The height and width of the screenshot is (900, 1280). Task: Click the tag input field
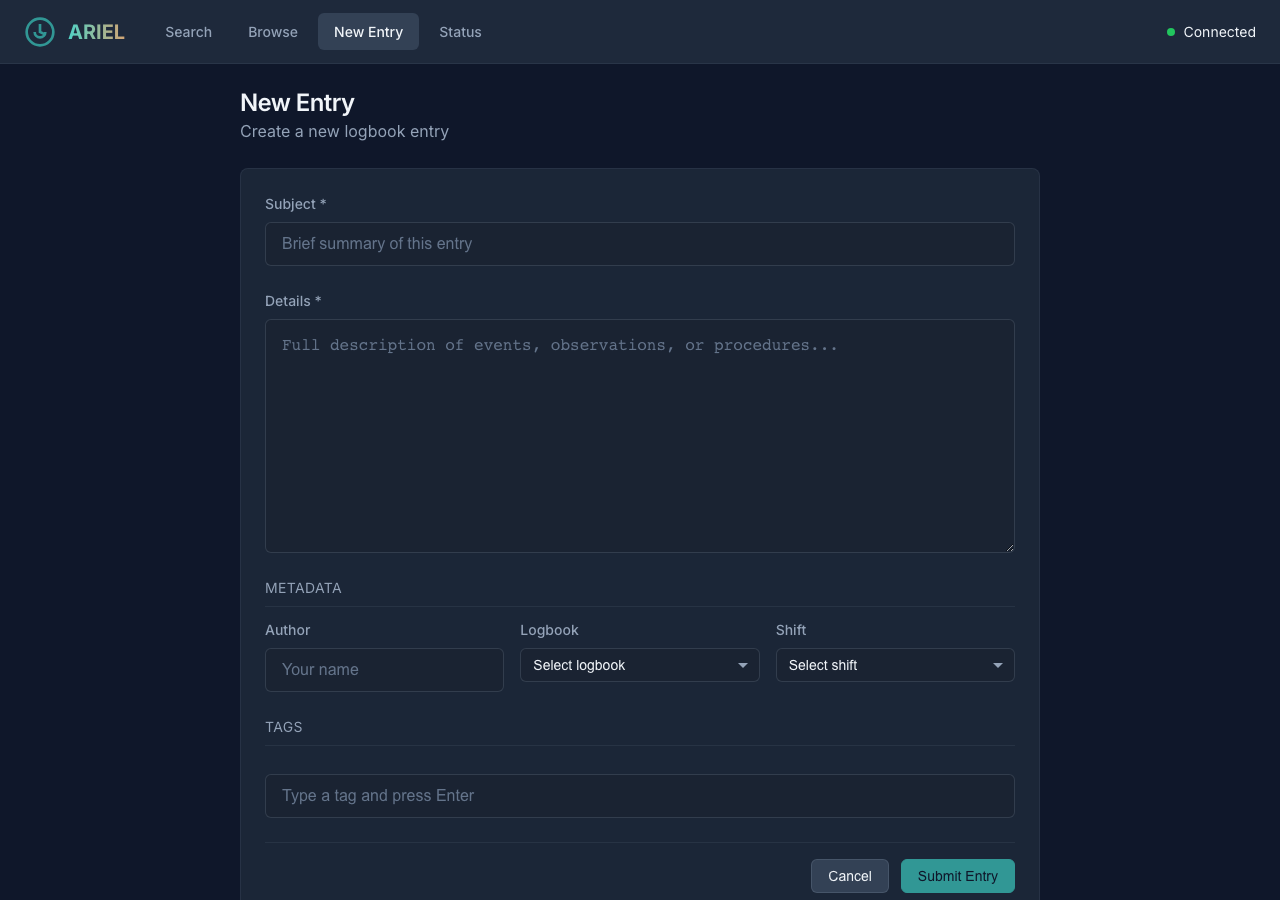[640, 796]
